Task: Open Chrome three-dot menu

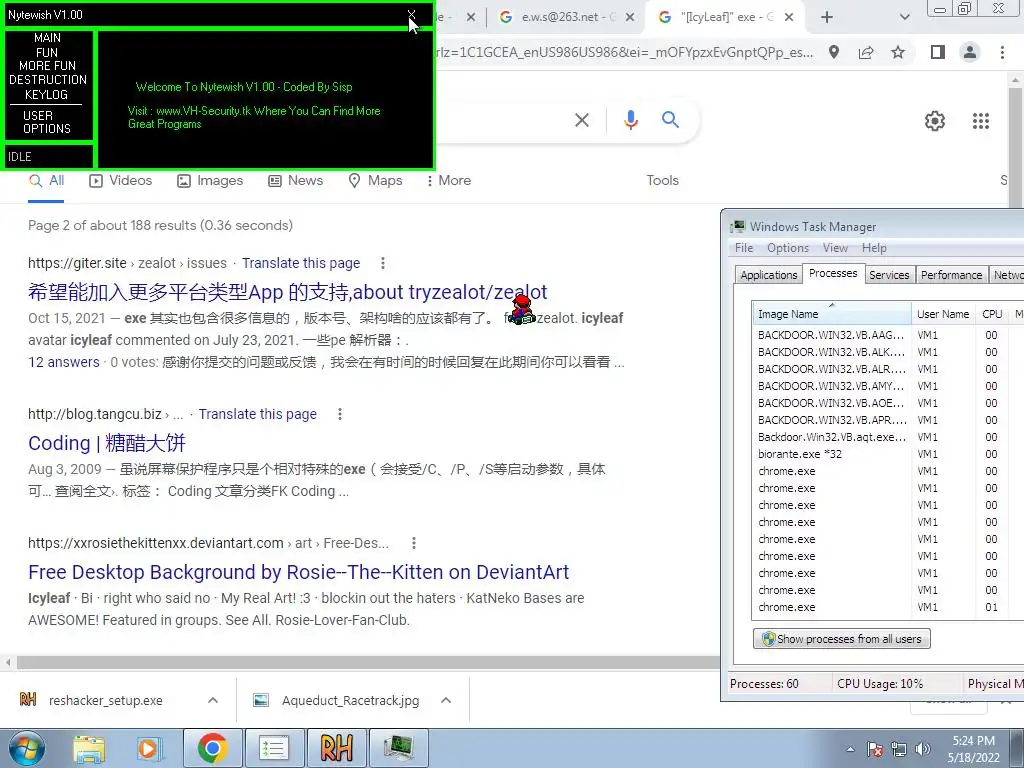Action: click(x=1002, y=52)
